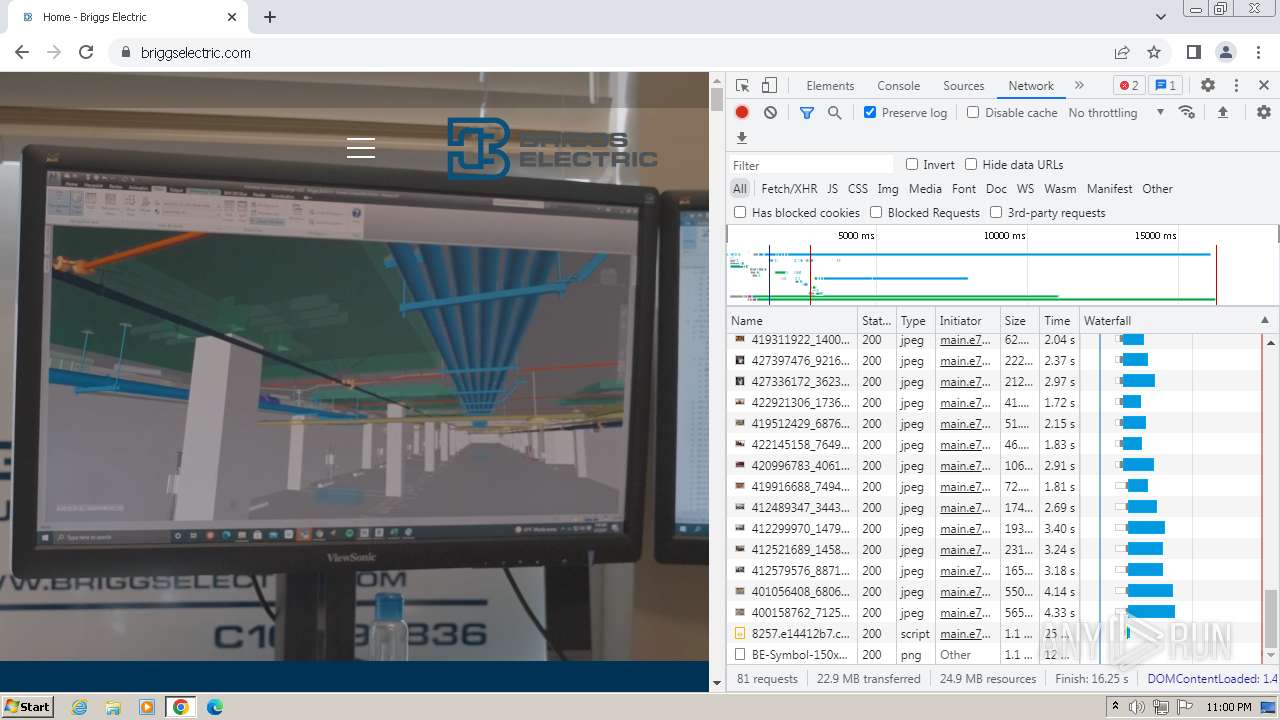Viewport: 1280px width, 720px height.
Task: Filter requests by Doc type
Action: [x=996, y=189]
